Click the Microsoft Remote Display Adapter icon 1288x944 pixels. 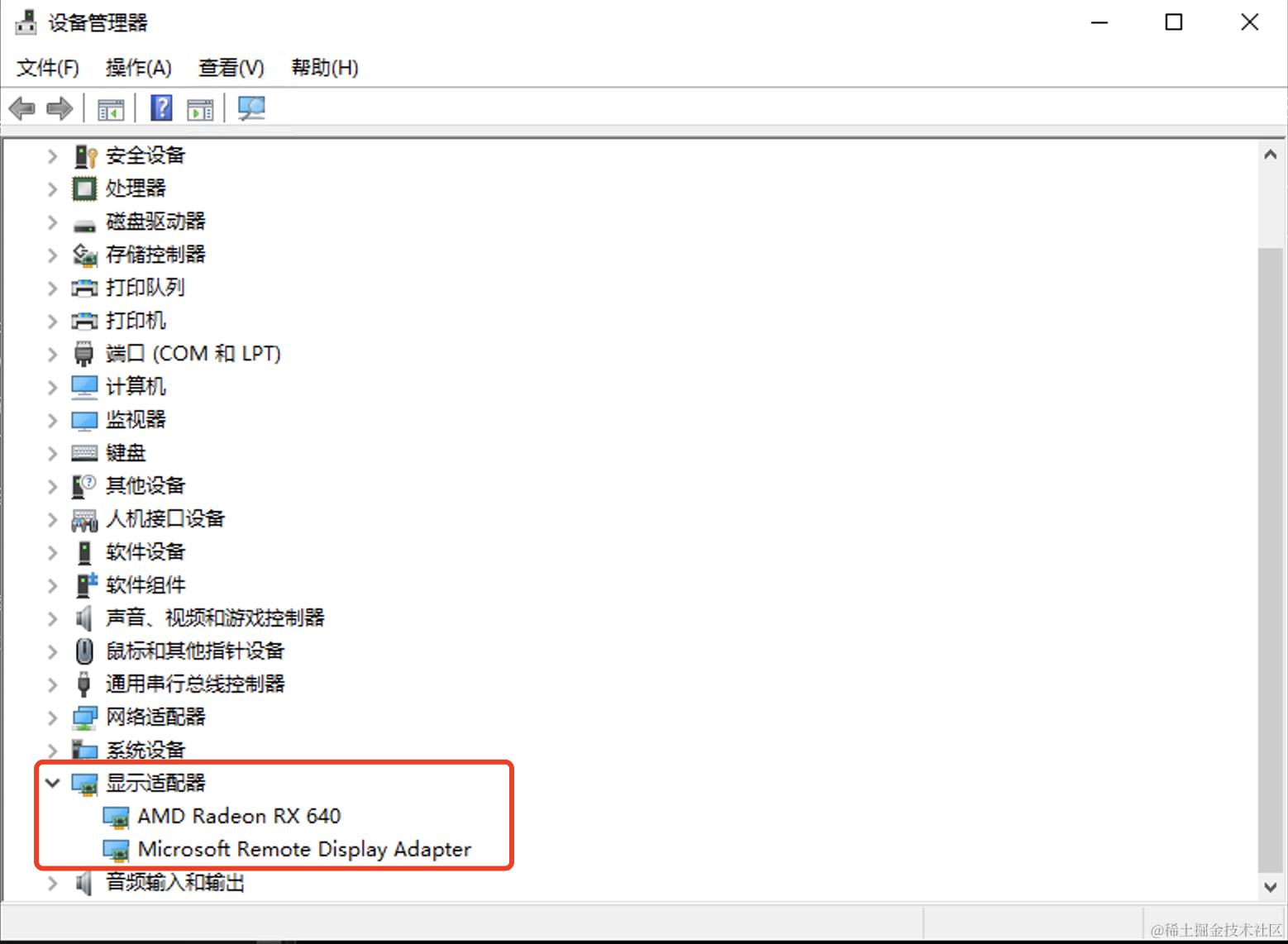[116, 850]
